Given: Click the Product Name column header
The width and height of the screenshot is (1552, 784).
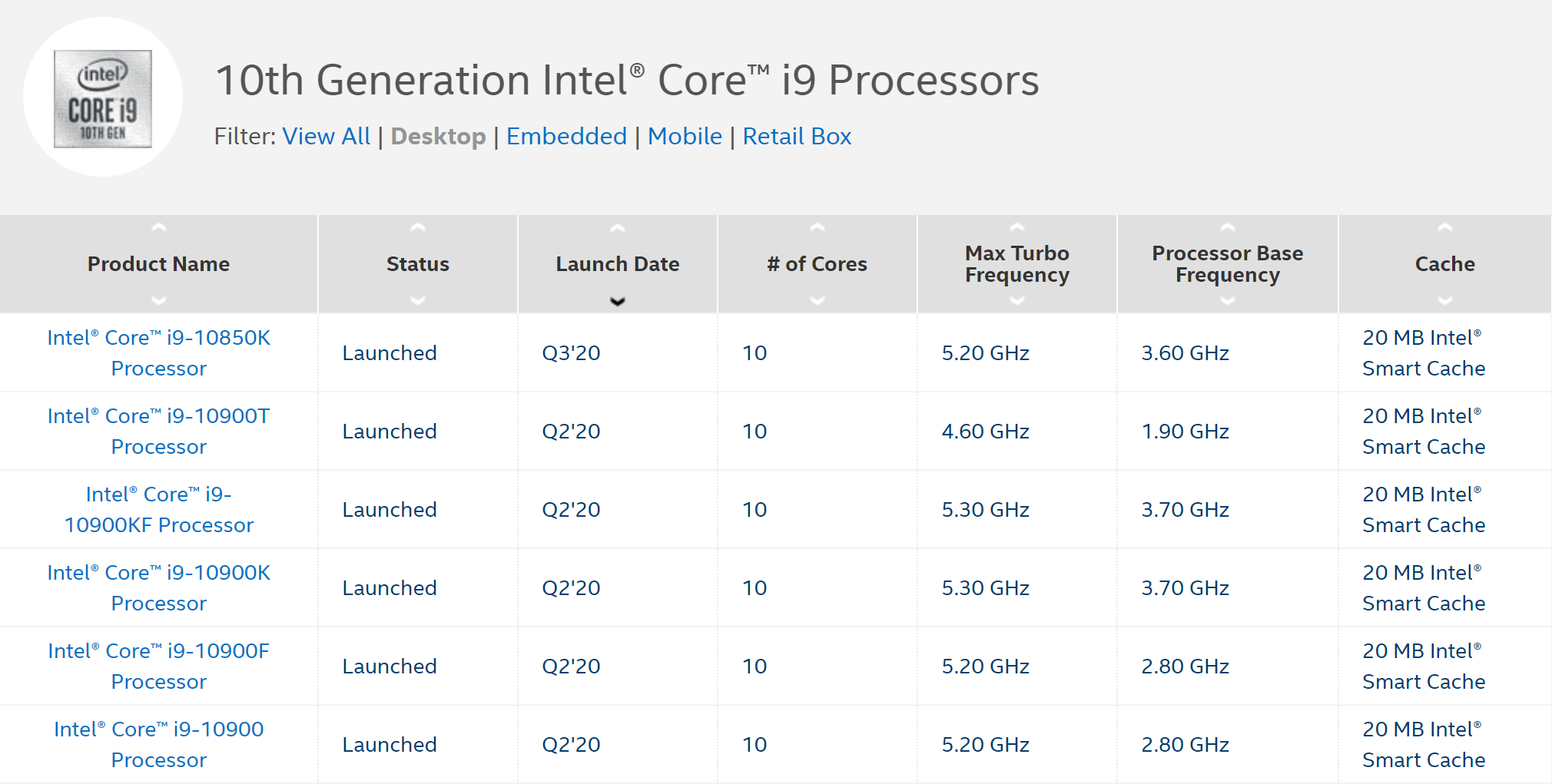Looking at the screenshot, I should 158,264.
